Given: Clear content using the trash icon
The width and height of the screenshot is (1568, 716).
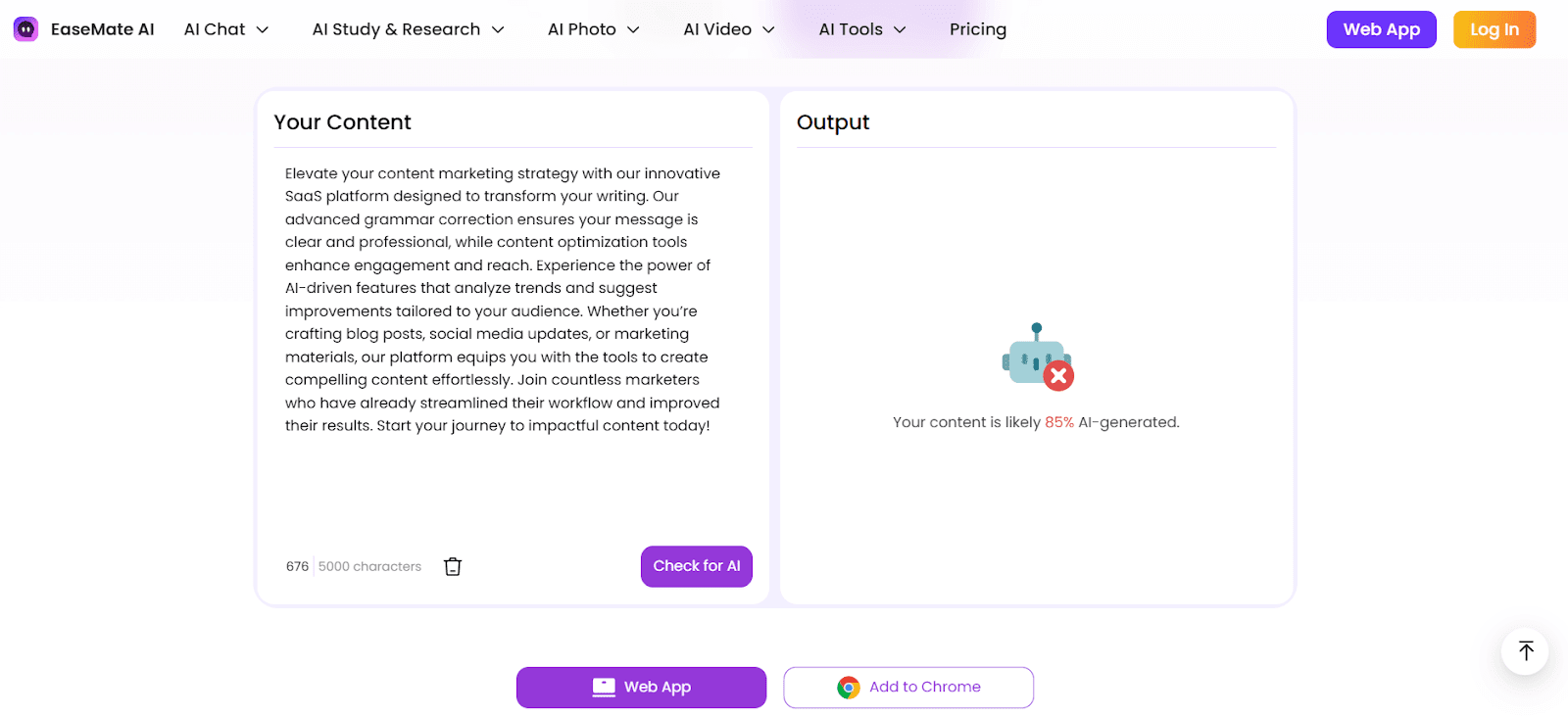Looking at the screenshot, I should 452,565.
